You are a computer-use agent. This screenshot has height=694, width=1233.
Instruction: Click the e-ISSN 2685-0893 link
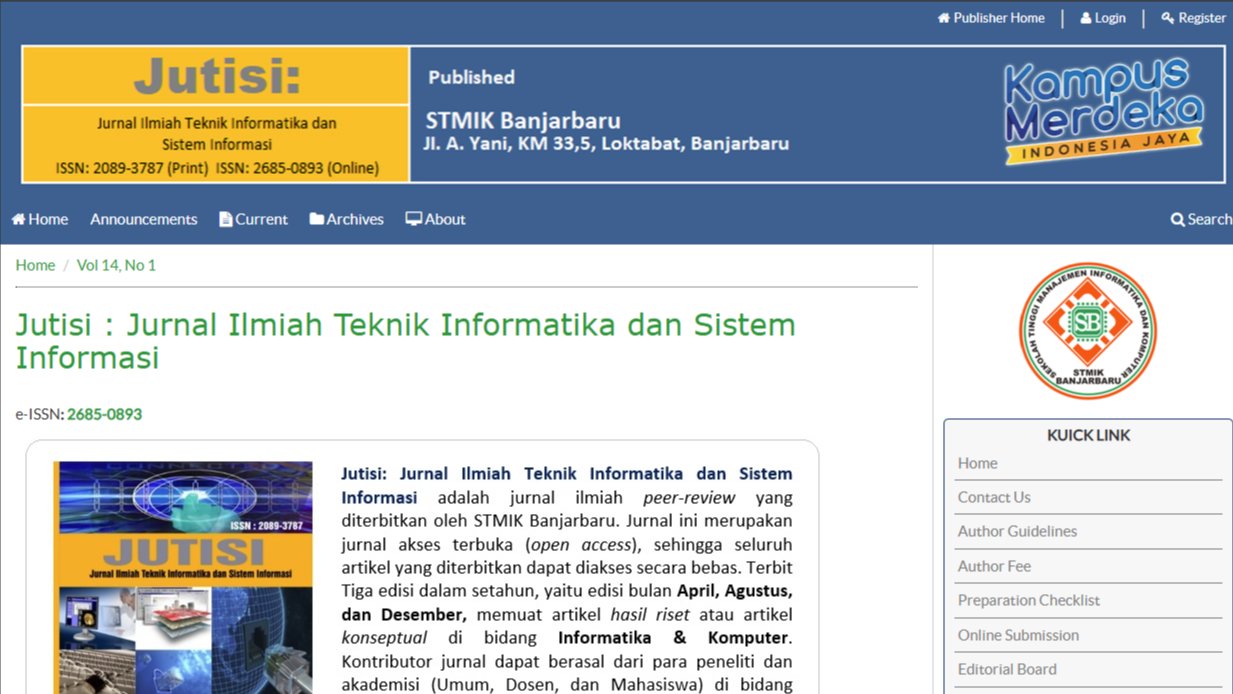pyautogui.click(x=104, y=414)
